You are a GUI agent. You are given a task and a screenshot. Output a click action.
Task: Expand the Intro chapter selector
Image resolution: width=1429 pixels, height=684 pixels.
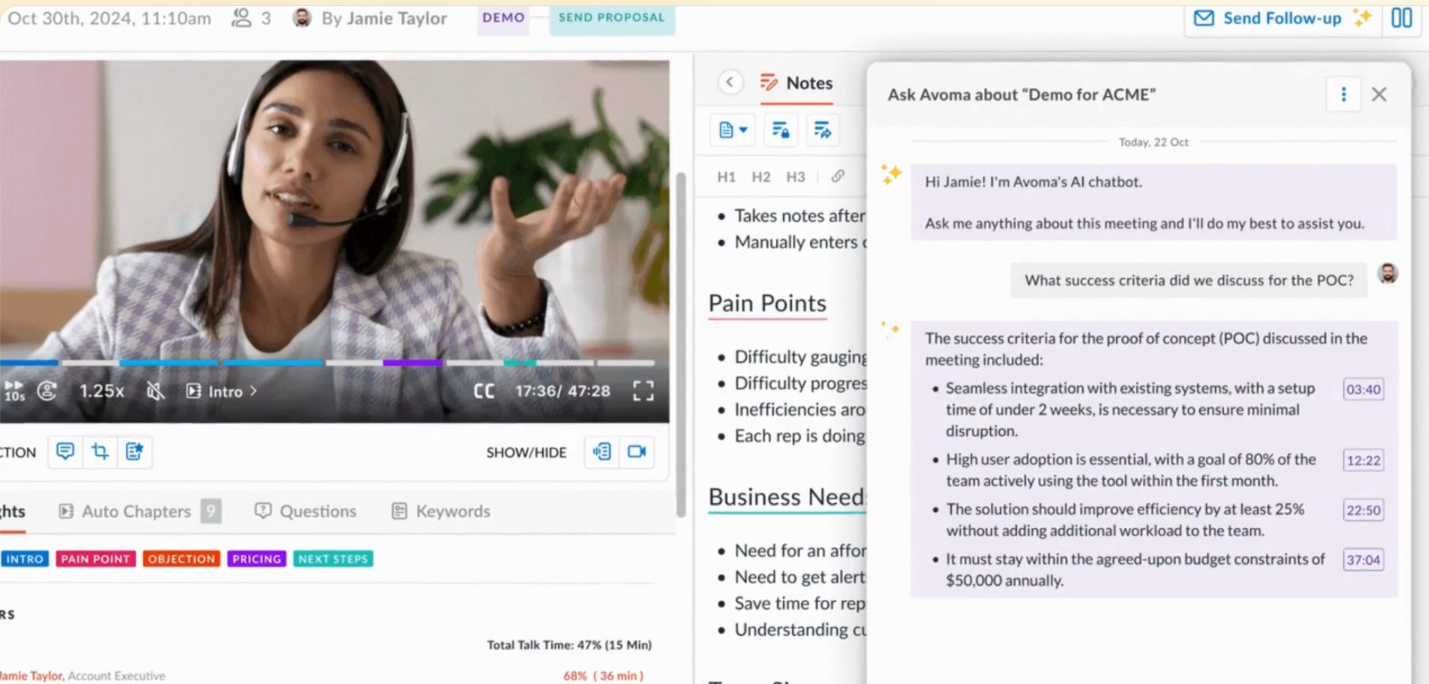point(222,391)
